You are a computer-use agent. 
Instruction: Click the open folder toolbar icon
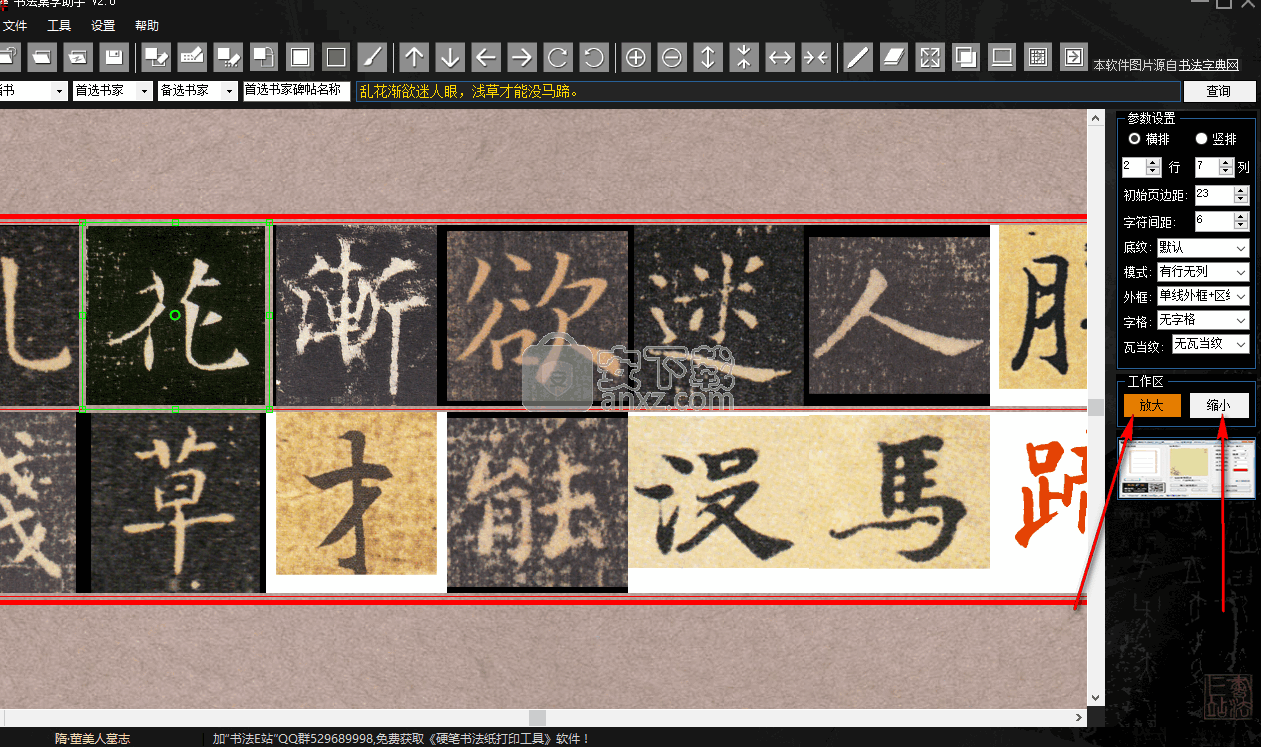[41, 56]
